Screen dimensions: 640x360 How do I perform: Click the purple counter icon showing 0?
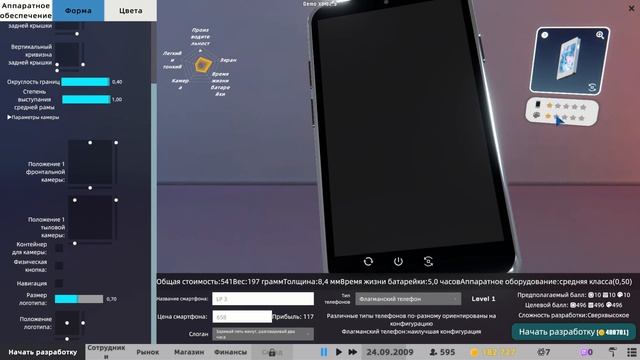coord(587,352)
